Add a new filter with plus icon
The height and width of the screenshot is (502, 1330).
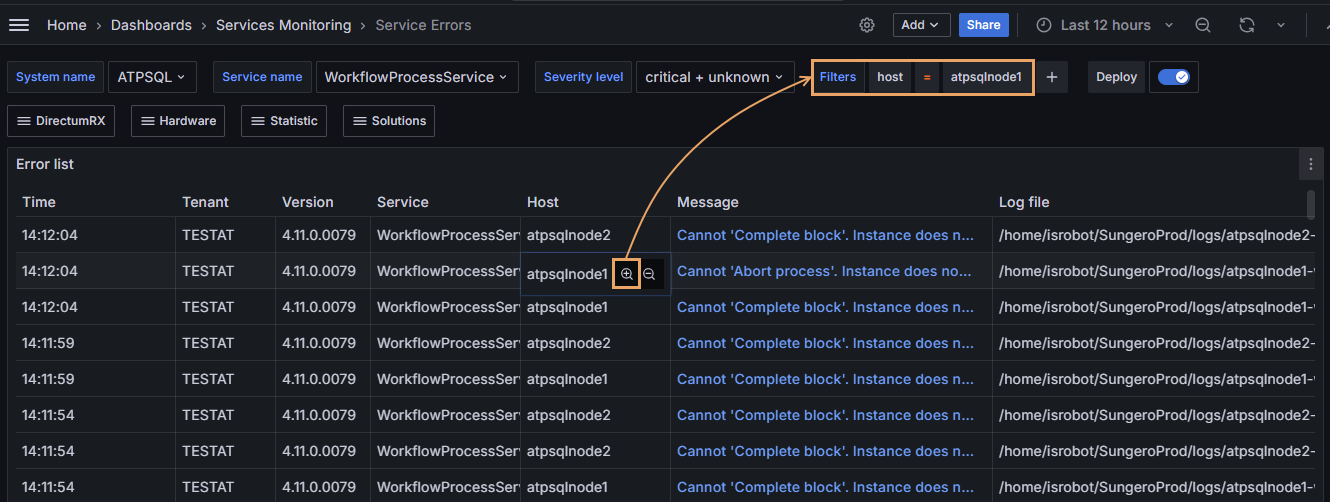pos(1051,77)
